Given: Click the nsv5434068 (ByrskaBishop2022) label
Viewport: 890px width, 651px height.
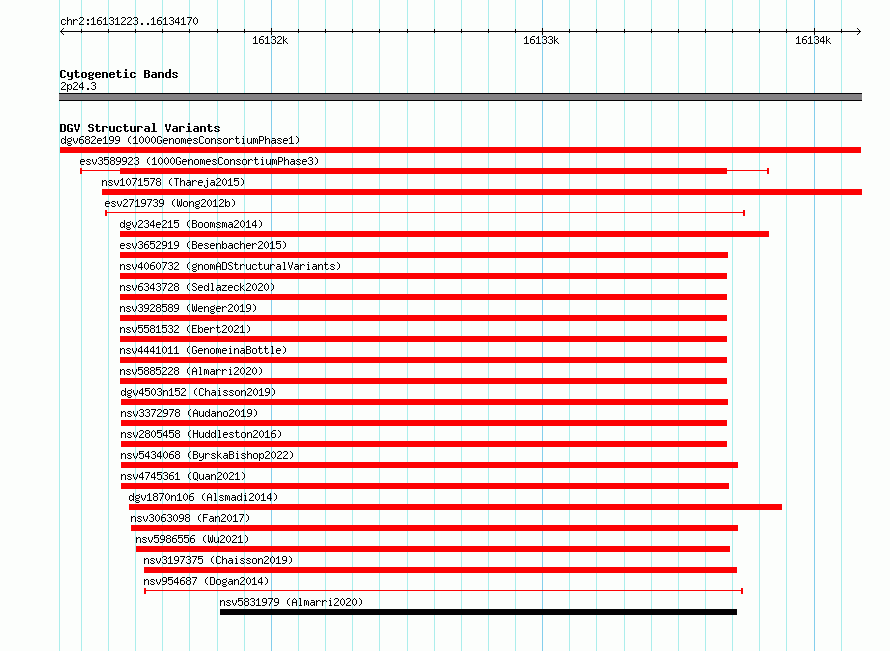Looking at the screenshot, I should point(207,455).
